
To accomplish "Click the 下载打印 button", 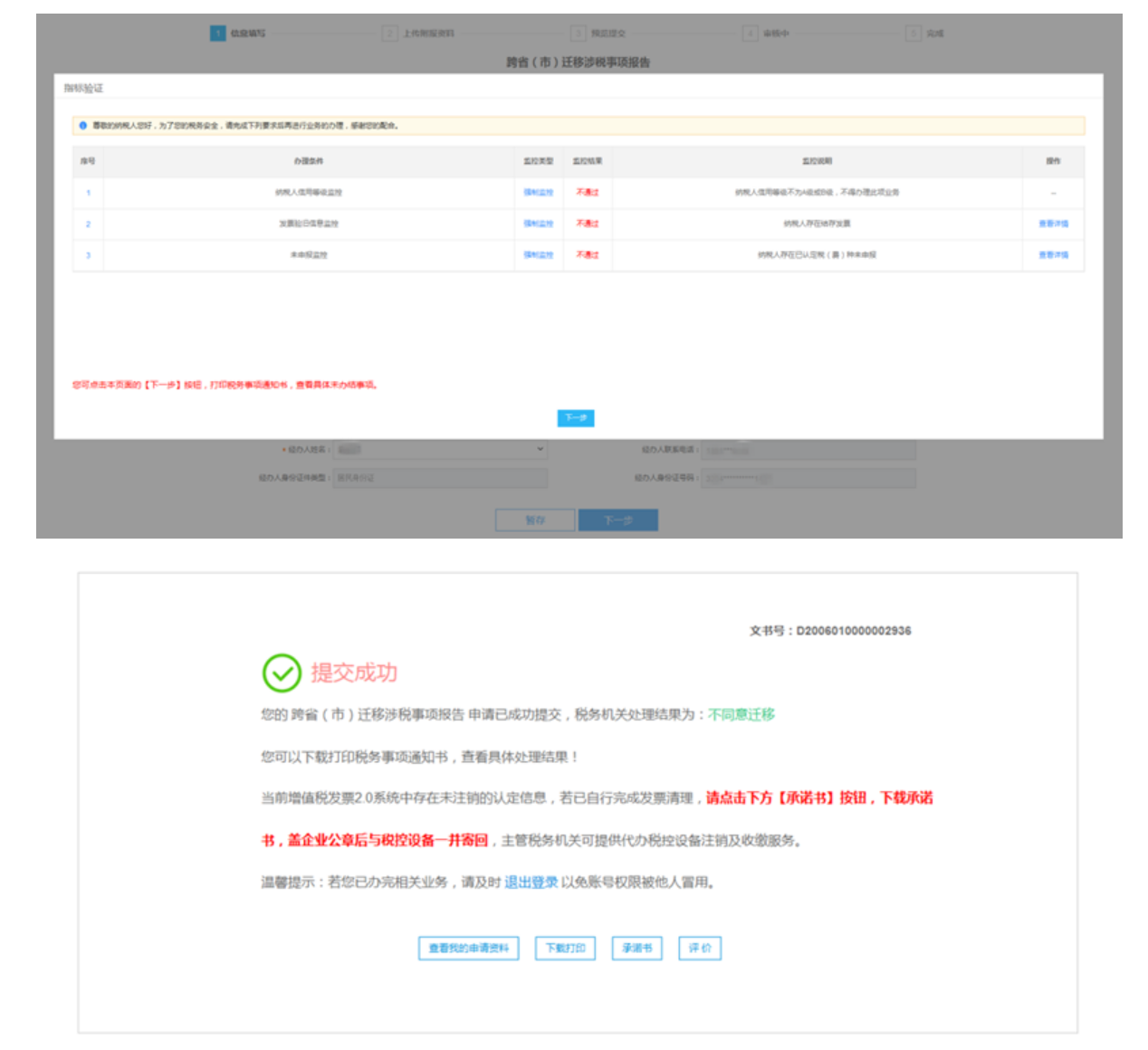I will tap(565, 948).
